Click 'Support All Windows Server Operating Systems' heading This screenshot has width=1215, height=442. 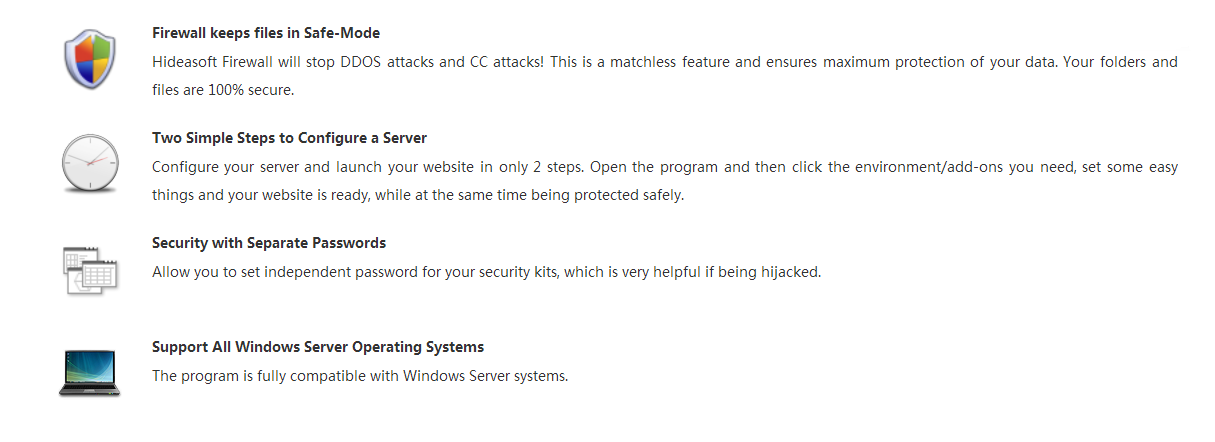point(318,347)
